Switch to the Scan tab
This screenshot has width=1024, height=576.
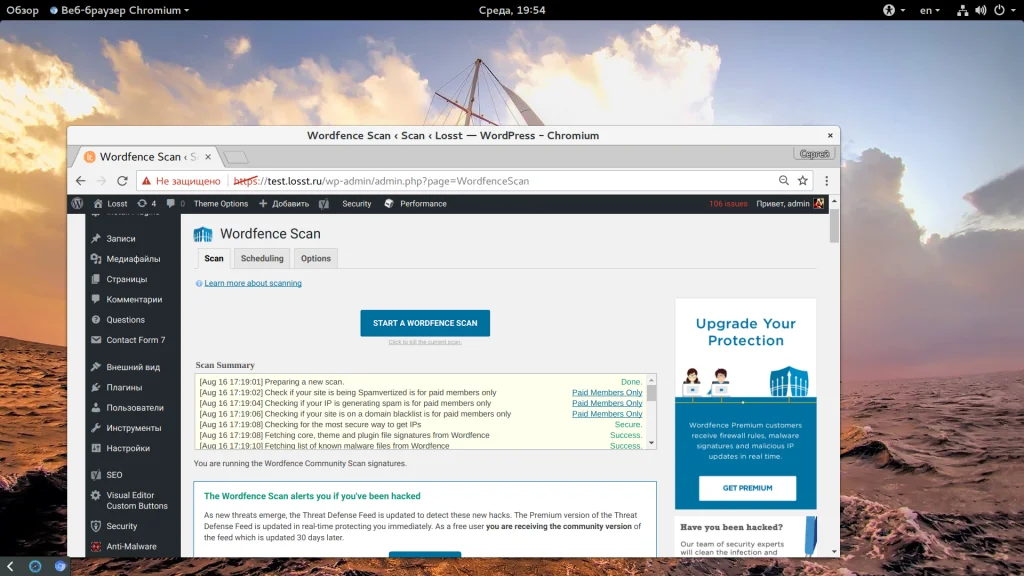click(214, 259)
